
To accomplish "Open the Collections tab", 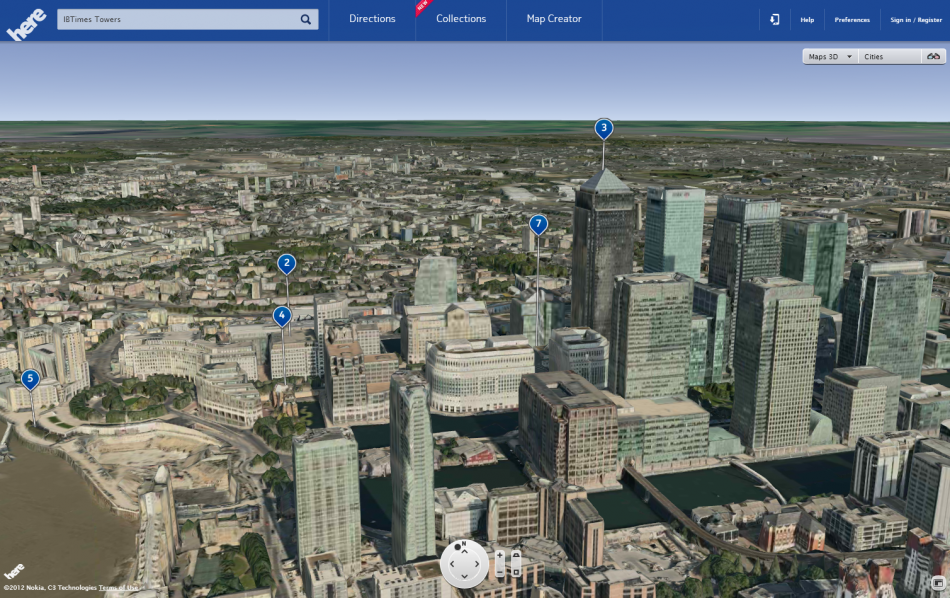I will pyautogui.click(x=461, y=19).
